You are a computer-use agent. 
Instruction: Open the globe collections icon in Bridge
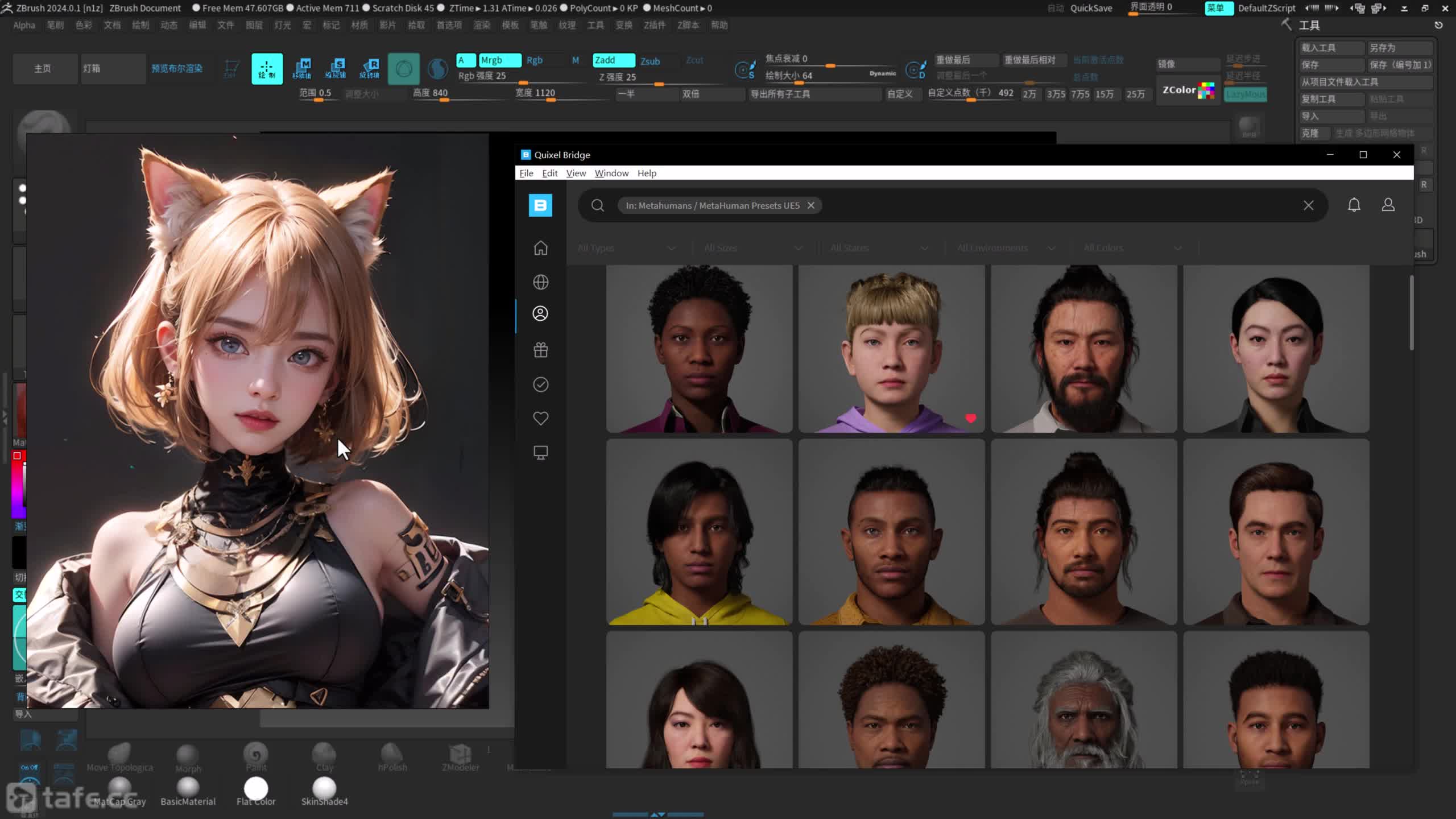540,282
